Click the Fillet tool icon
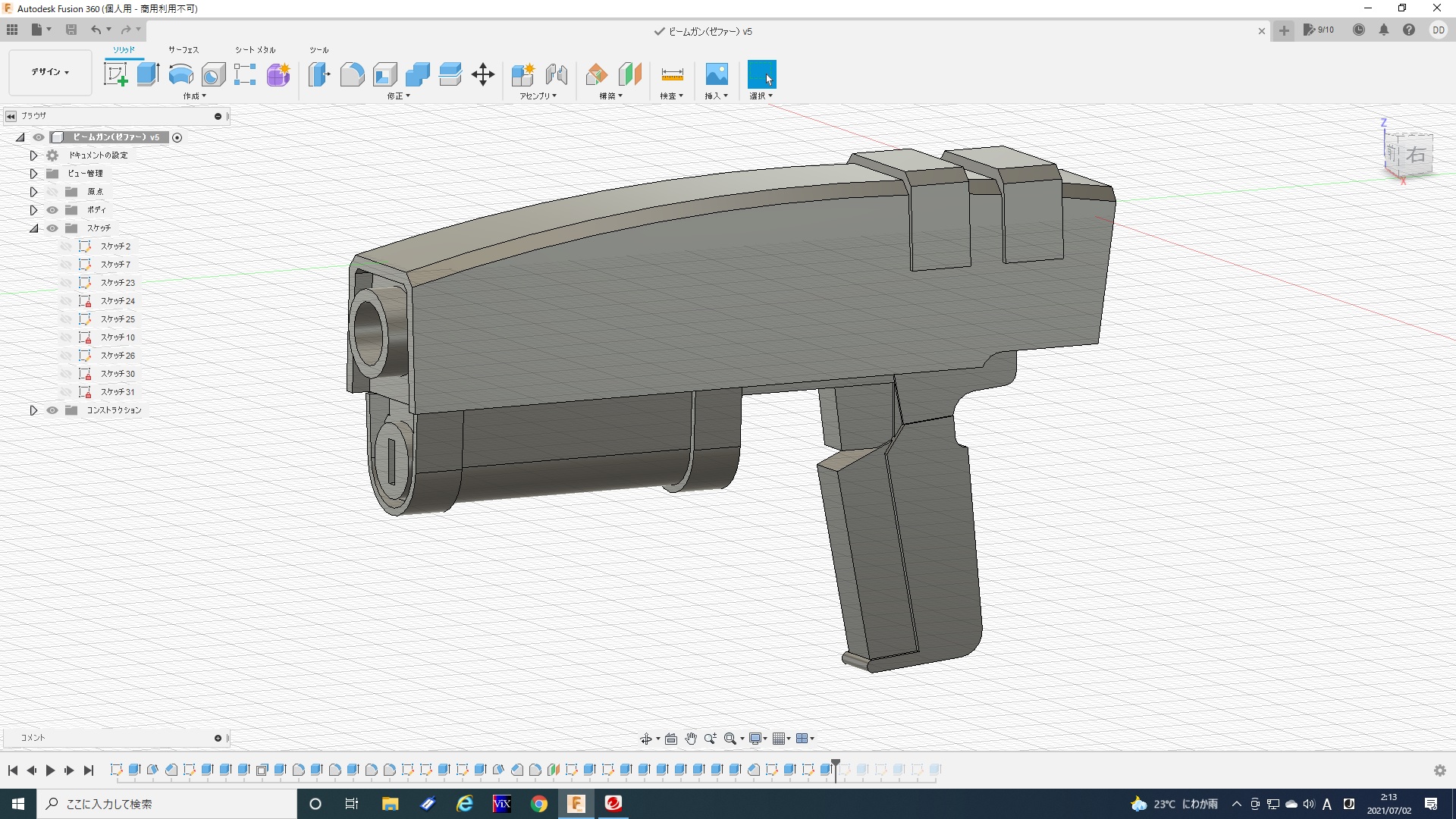This screenshot has height=819, width=1456. tap(352, 74)
